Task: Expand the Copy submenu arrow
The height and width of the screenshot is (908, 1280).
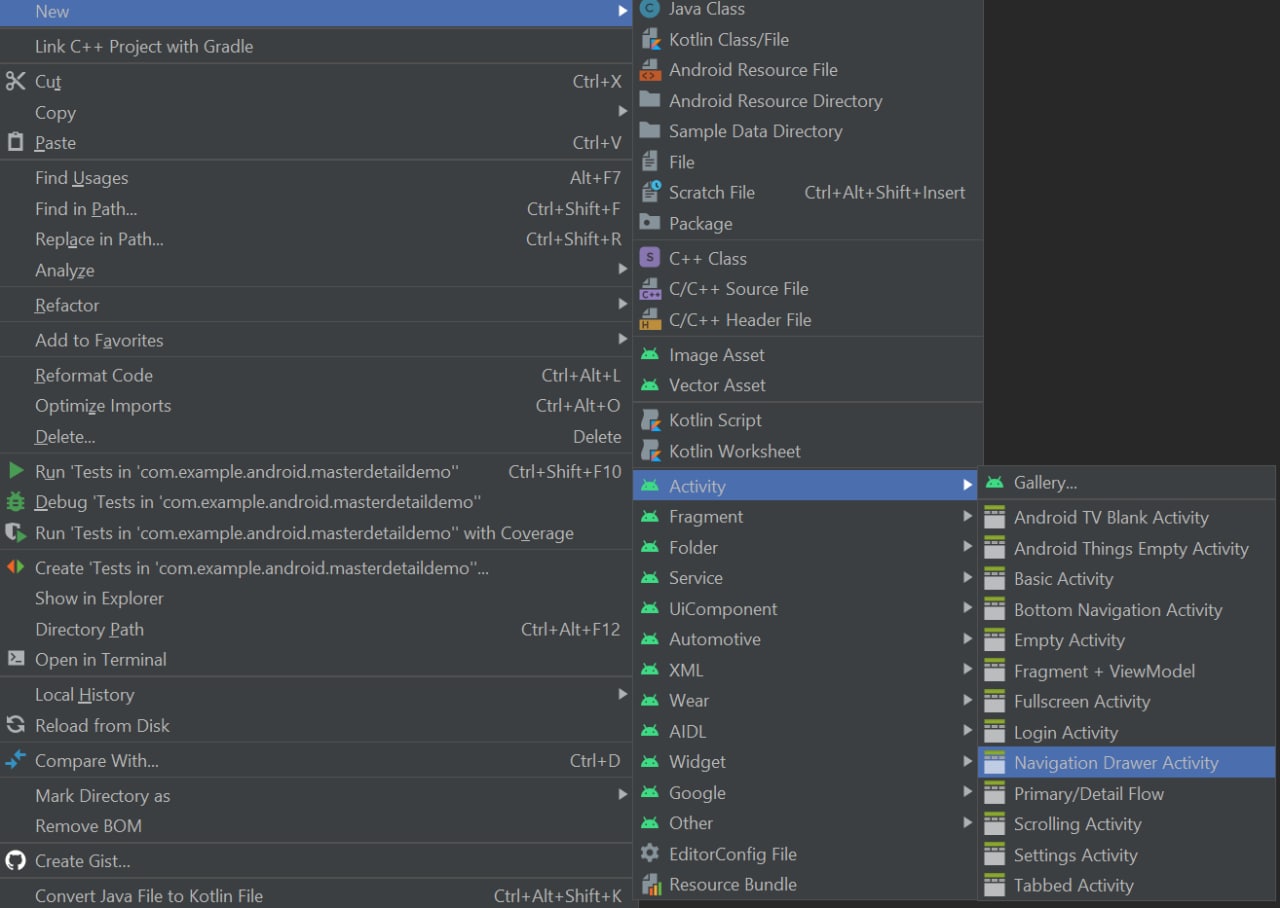Action: (623, 111)
